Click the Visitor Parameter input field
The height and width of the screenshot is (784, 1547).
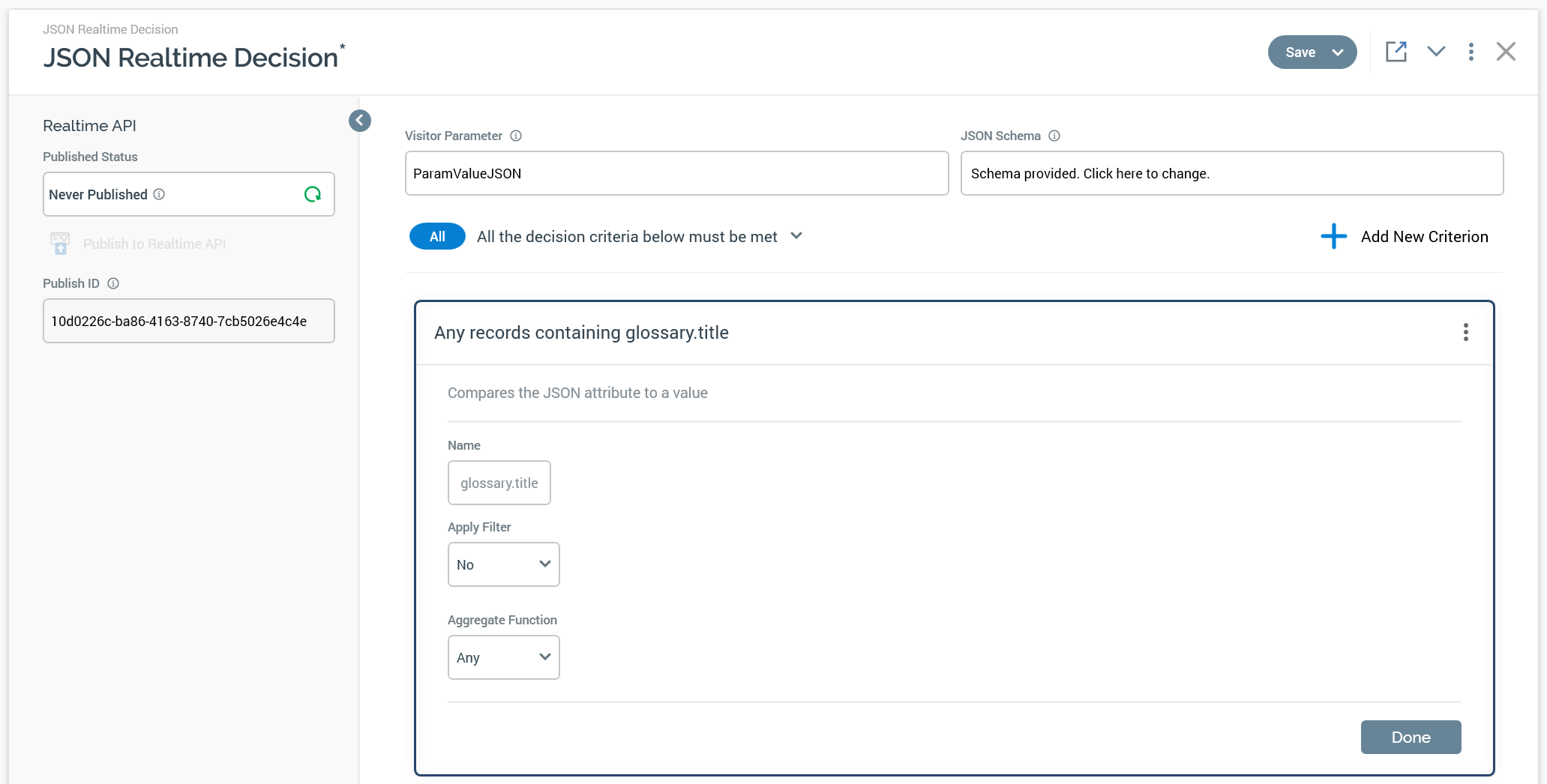[x=676, y=173]
